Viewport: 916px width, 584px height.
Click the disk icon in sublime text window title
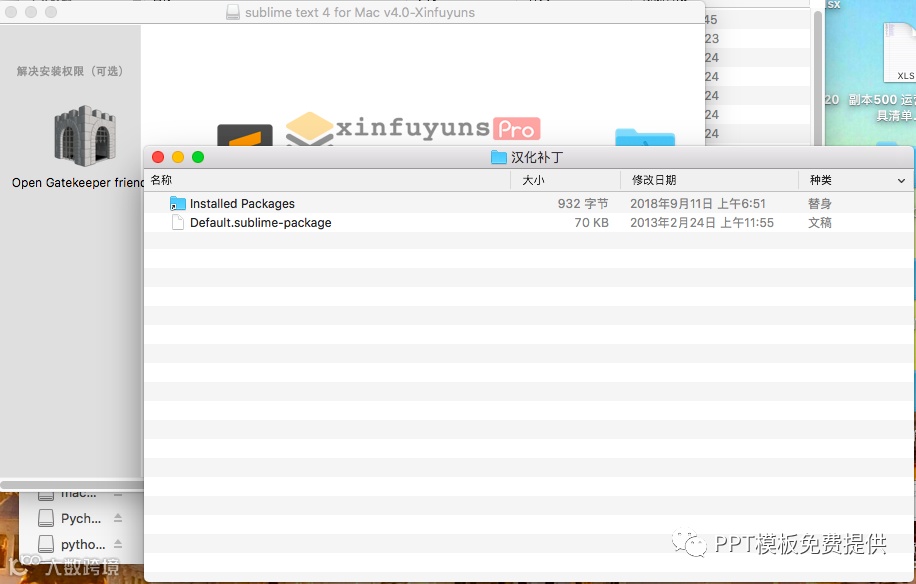pyautogui.click(x=233, y=12)
